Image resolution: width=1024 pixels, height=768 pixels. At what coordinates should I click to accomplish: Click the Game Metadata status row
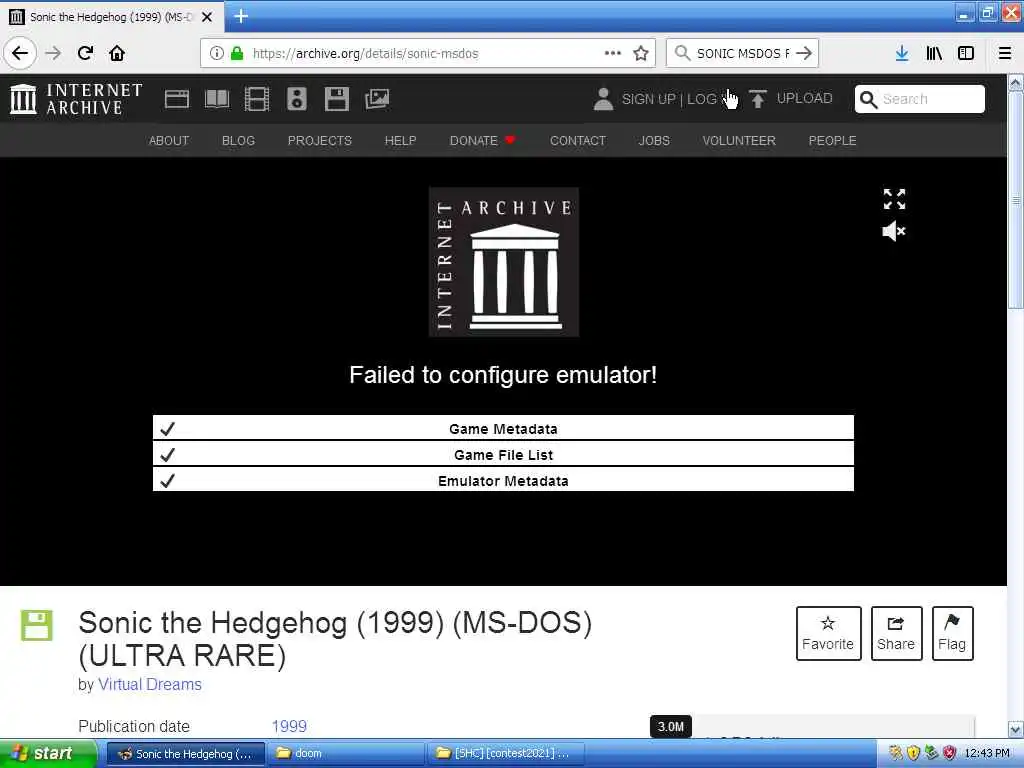503,428
